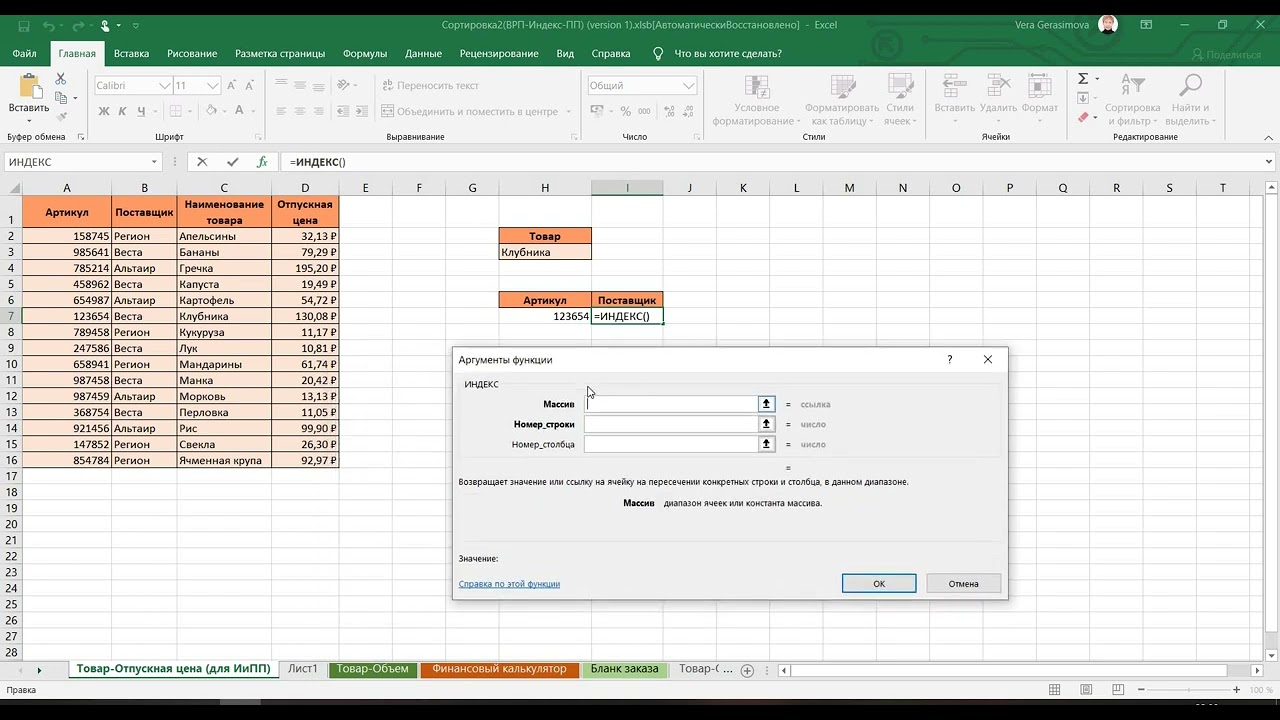Collapse the ribbon with chevron arrow
The image size is (1280, 720).
click(1268, 138)
